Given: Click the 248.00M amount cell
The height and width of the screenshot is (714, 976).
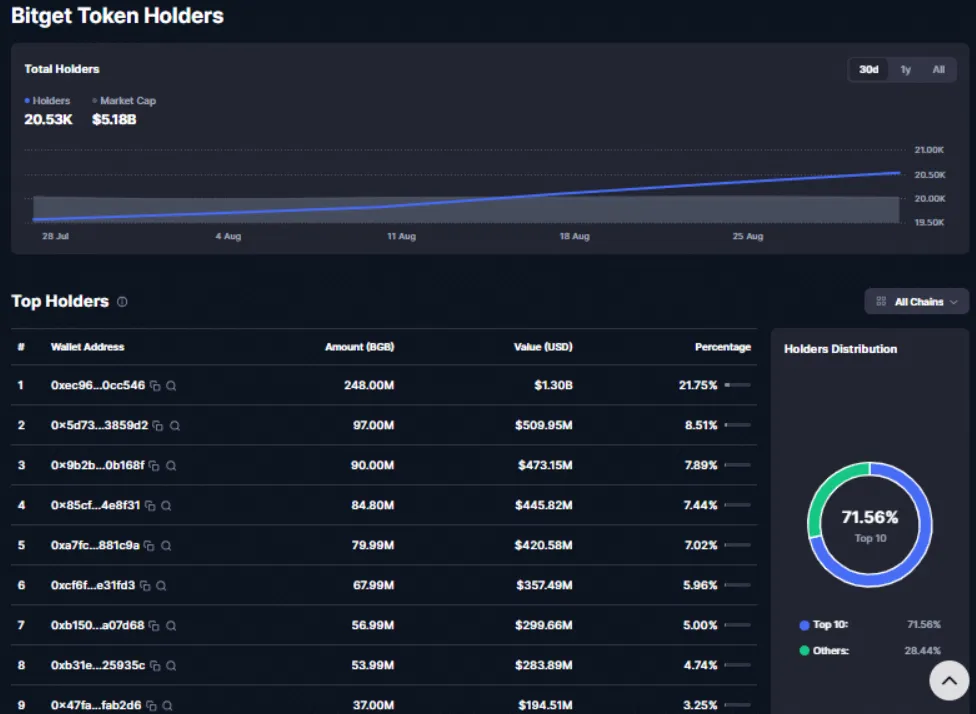Looking at the screenshot, I should (369, 385).
